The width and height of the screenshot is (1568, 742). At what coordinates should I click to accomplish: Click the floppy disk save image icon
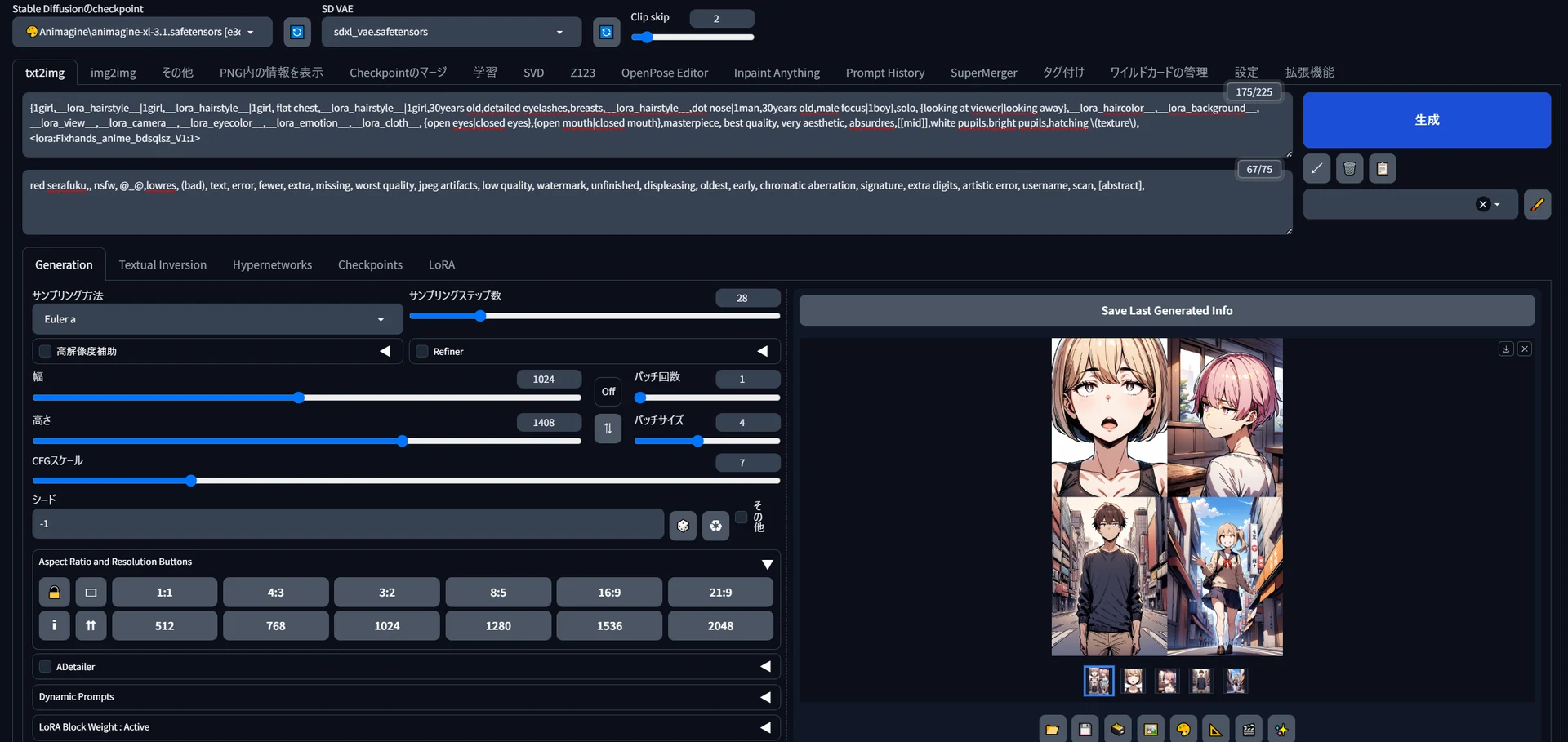(1085, 729)
